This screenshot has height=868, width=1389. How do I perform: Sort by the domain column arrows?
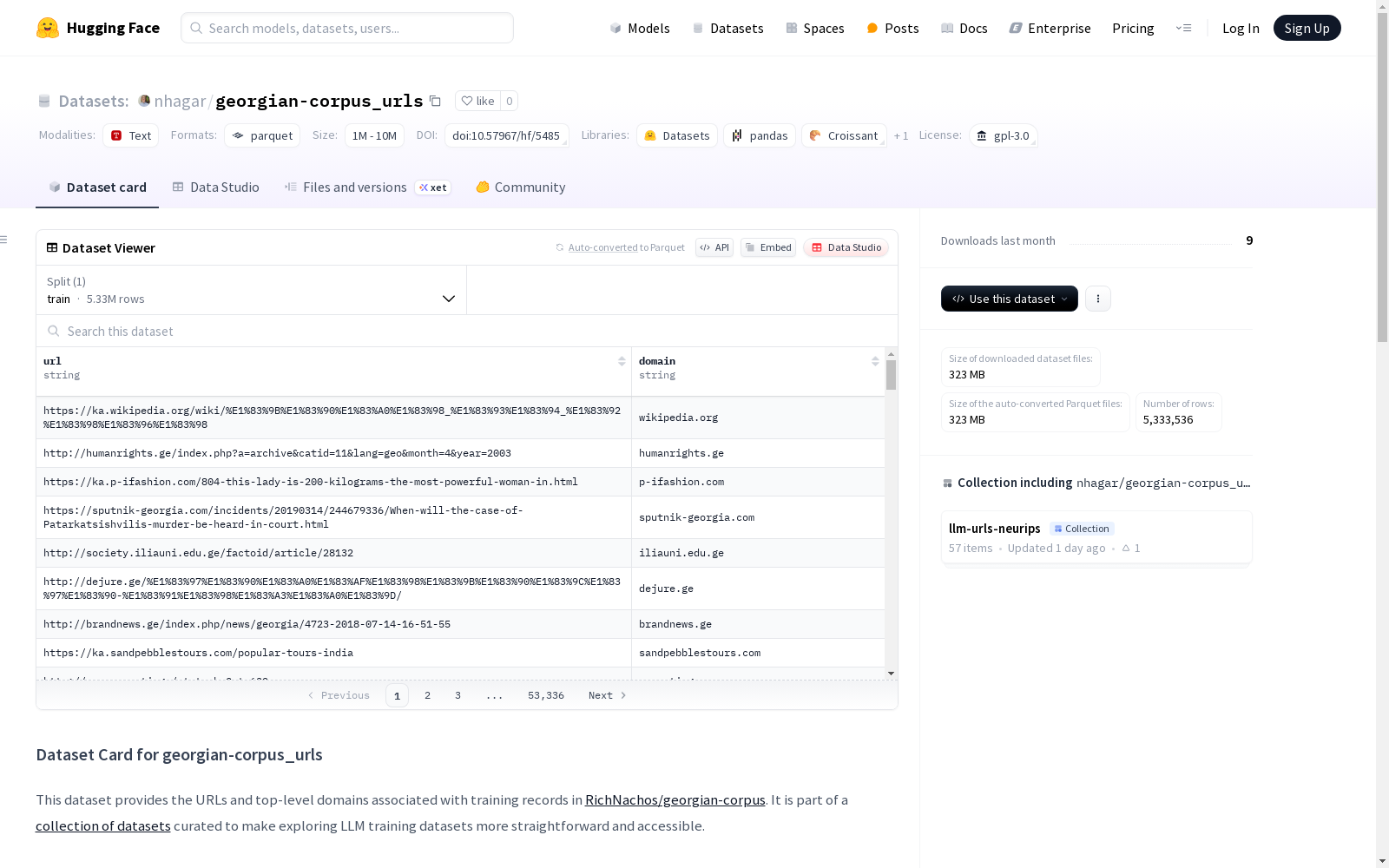(x=875, y=361)
